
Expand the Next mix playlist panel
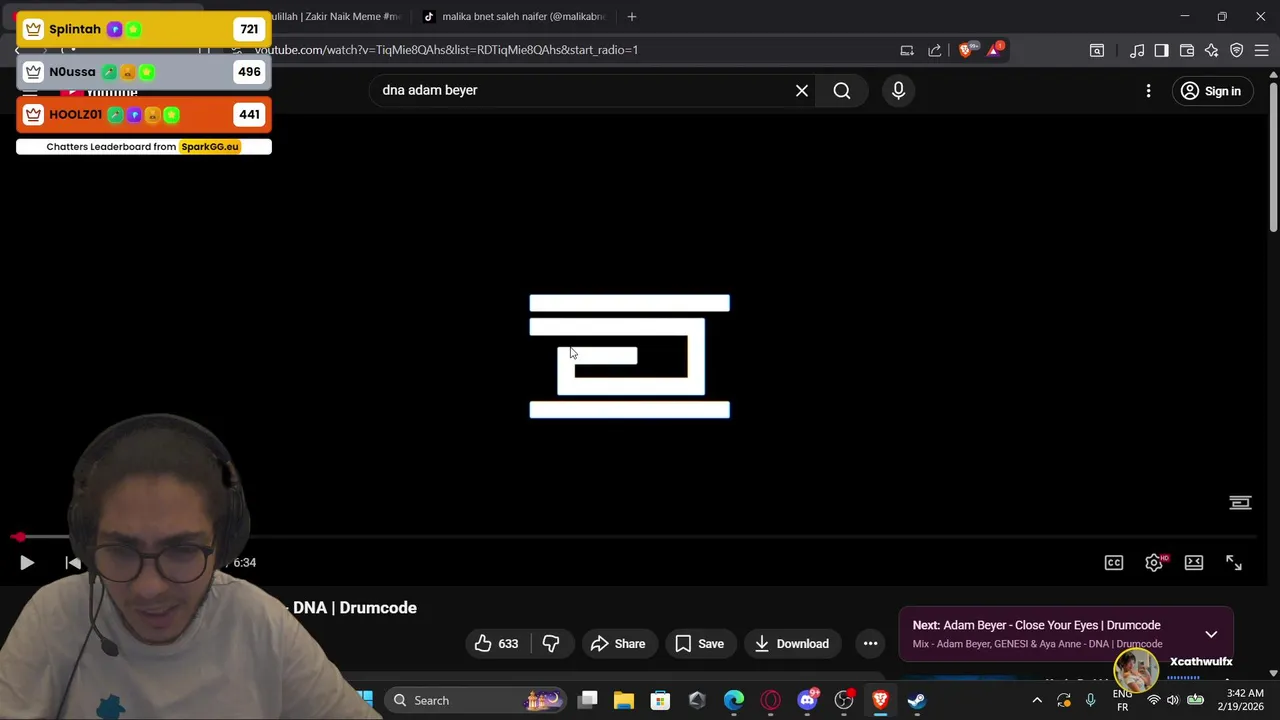[x=1211, y=634]
